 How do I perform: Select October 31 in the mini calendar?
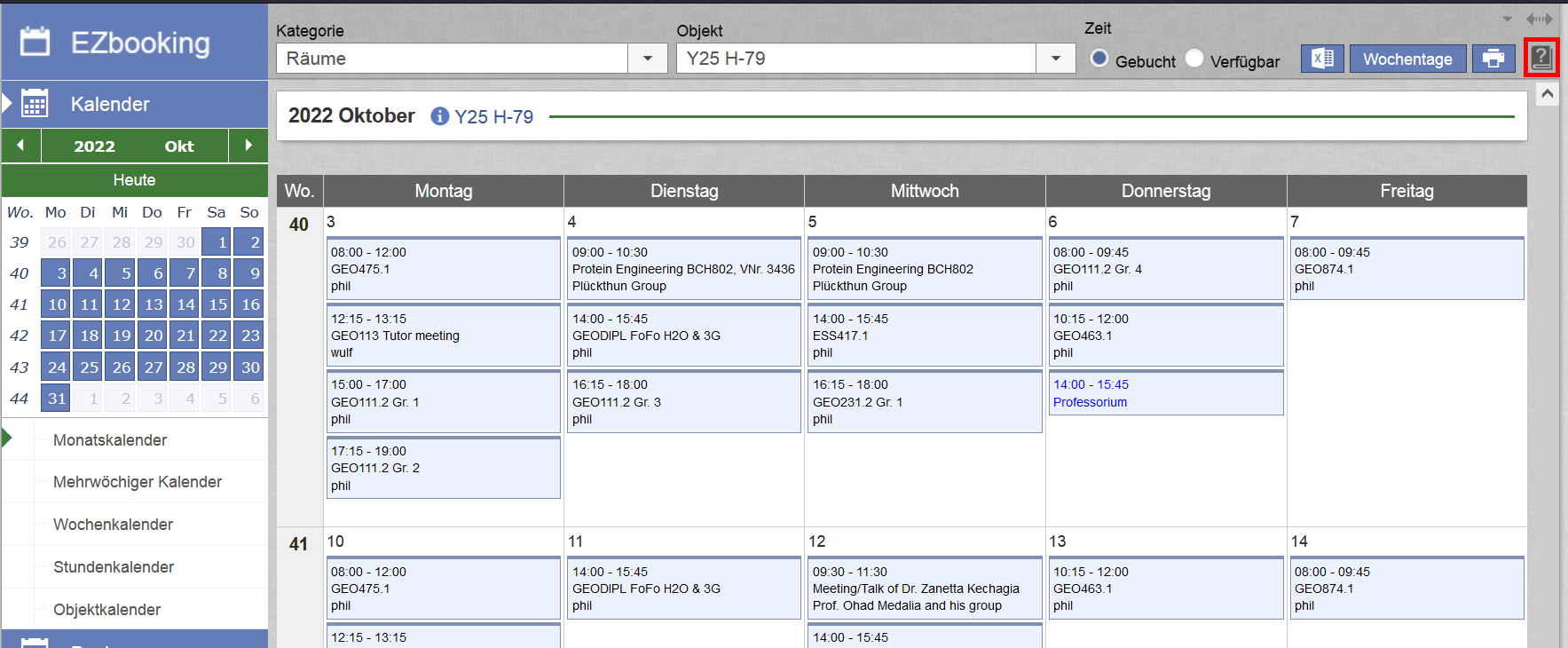pos(57,399)
